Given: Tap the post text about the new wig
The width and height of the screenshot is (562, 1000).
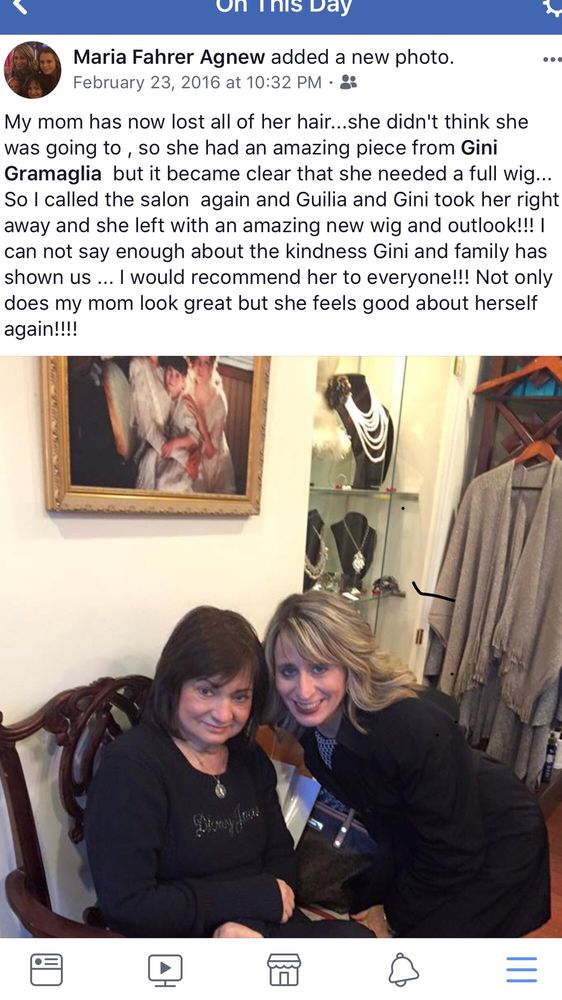Looking at the screenshot, I should (281, 226).
